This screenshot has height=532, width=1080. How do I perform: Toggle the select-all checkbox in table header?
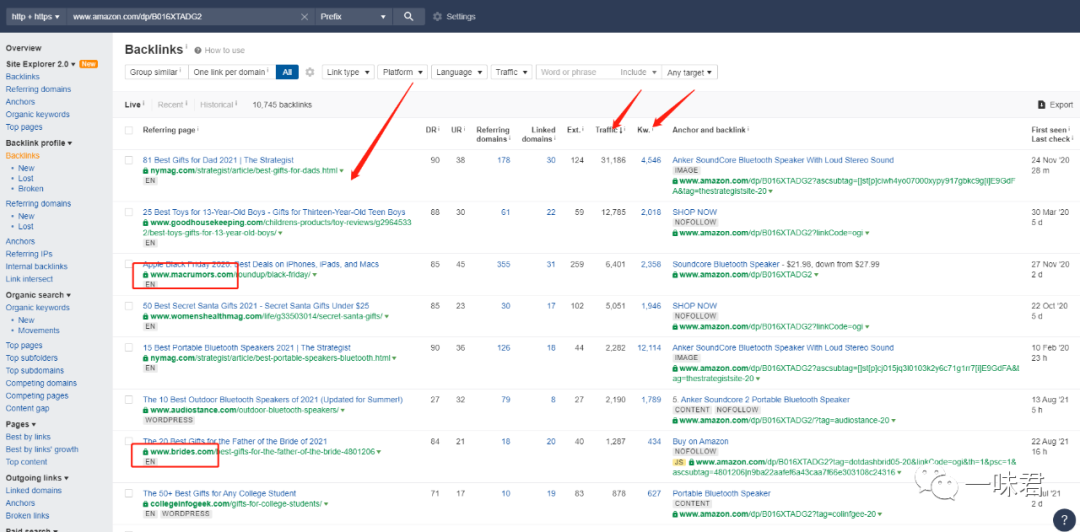(129, 130)
